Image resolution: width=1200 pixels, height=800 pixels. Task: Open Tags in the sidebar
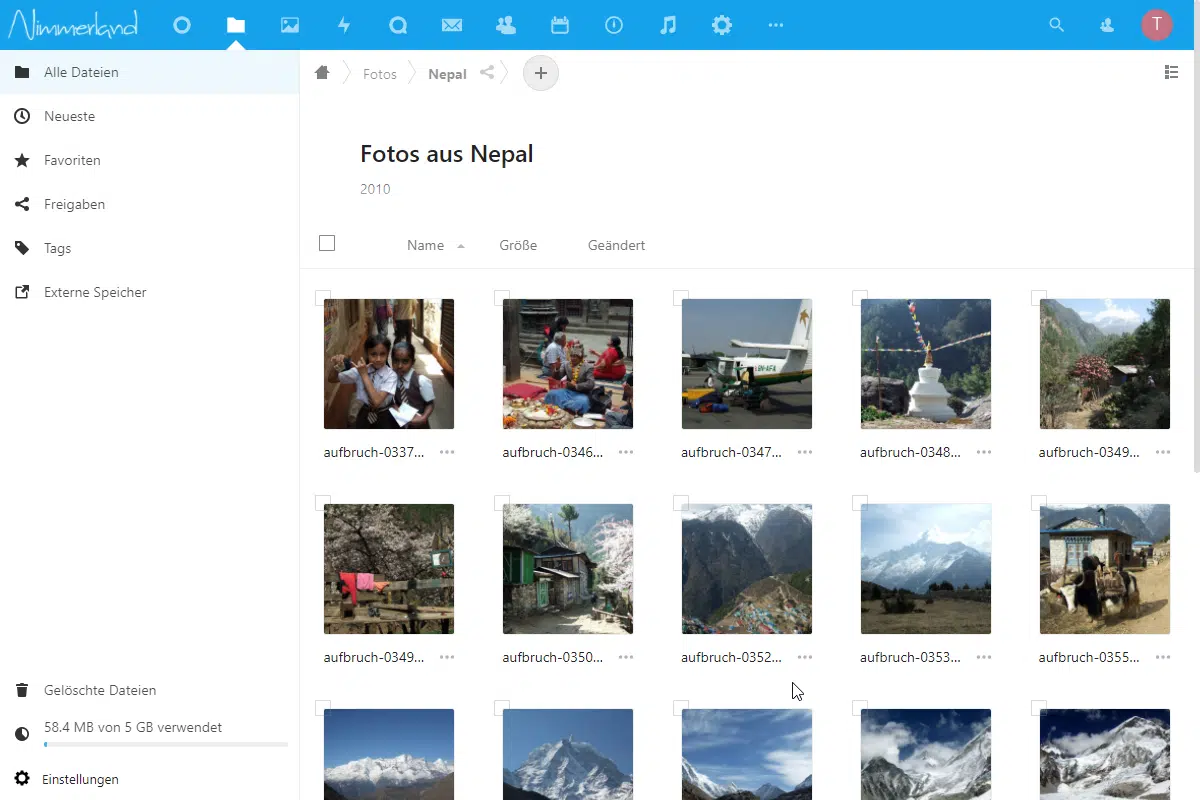coord(150,248)
